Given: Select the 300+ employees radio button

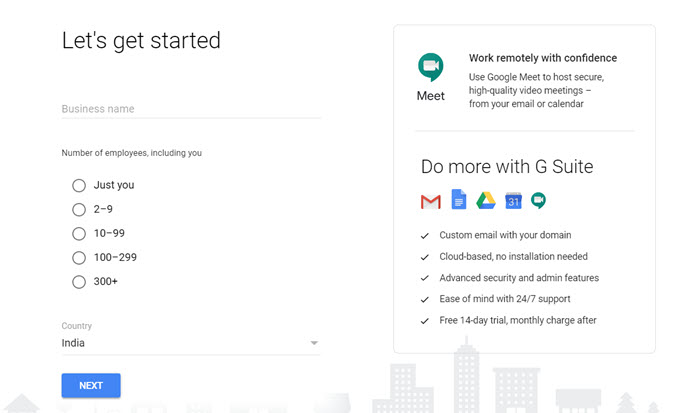Looking at the screenshot, I should [79, 282].
